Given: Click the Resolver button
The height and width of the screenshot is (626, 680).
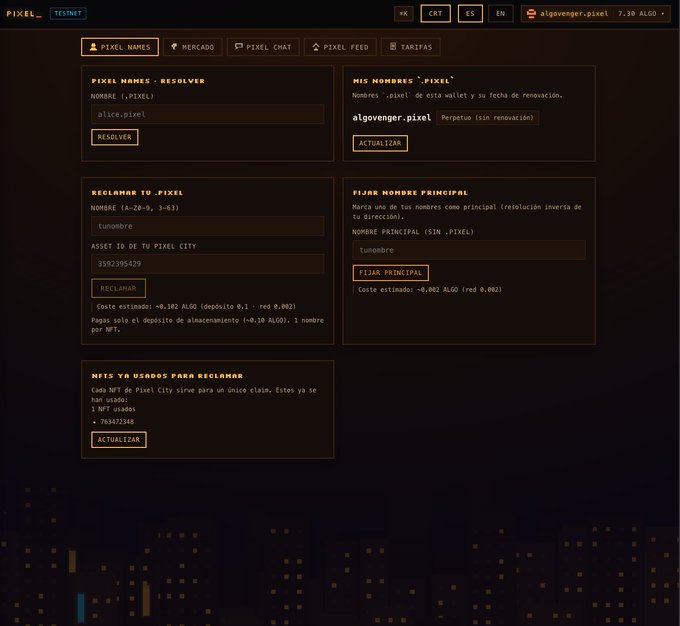Looking at the screenshot, I should [114, 137].
